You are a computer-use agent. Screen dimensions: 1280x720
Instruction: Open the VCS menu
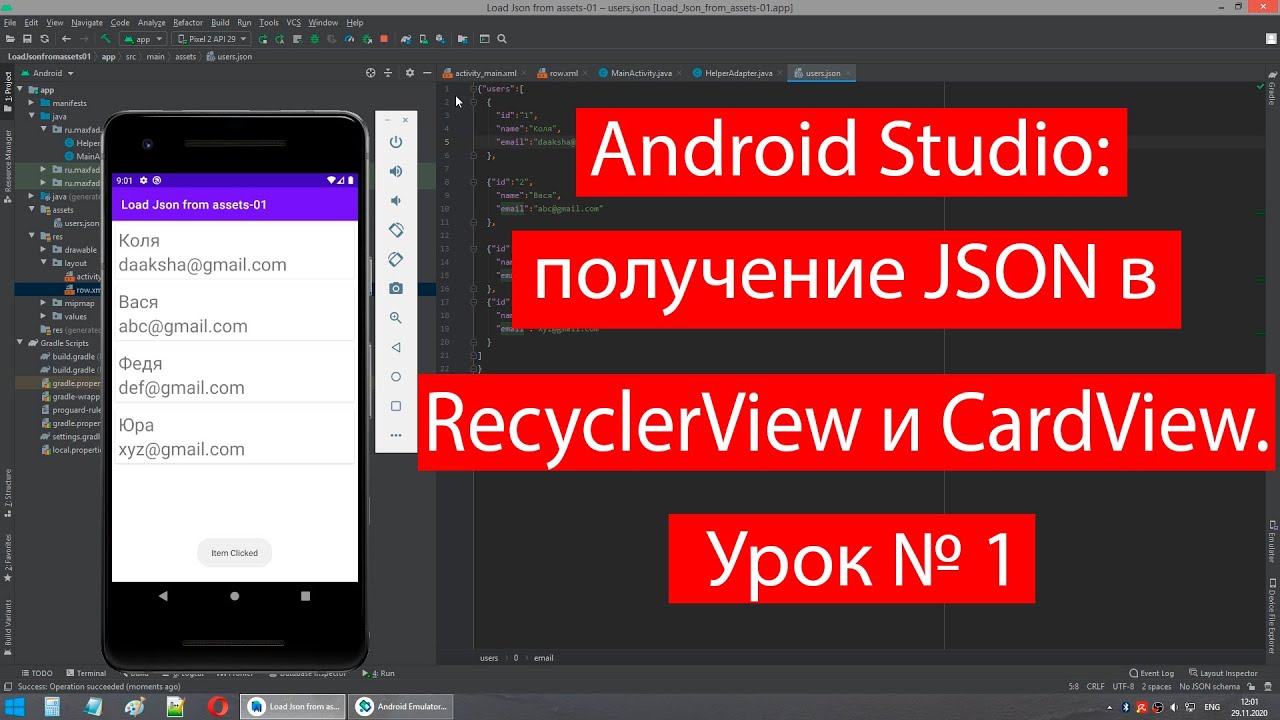(x=294, y=22)
